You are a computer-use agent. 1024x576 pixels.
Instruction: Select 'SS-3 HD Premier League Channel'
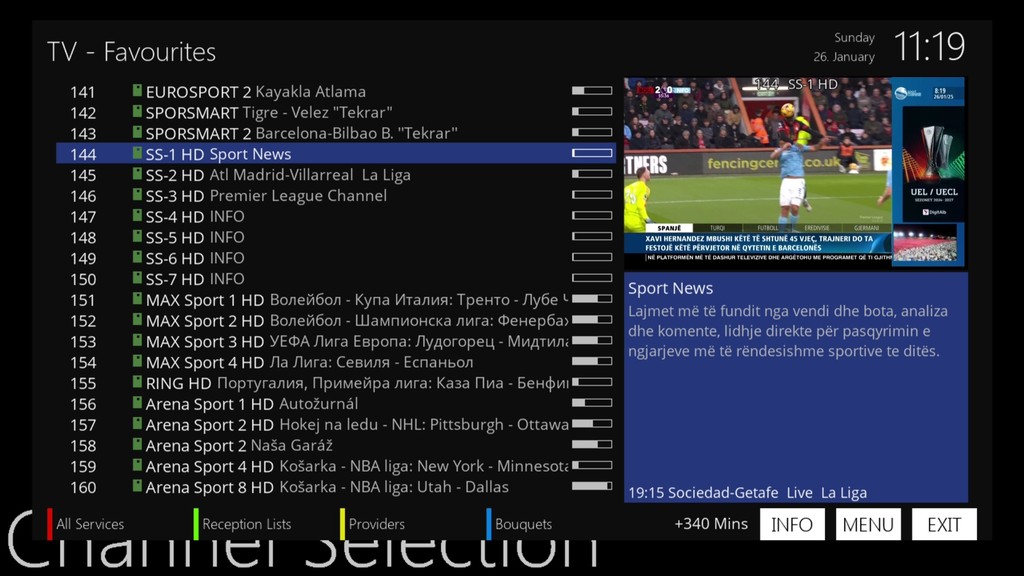pyautogui.click(x=336, y=195)
